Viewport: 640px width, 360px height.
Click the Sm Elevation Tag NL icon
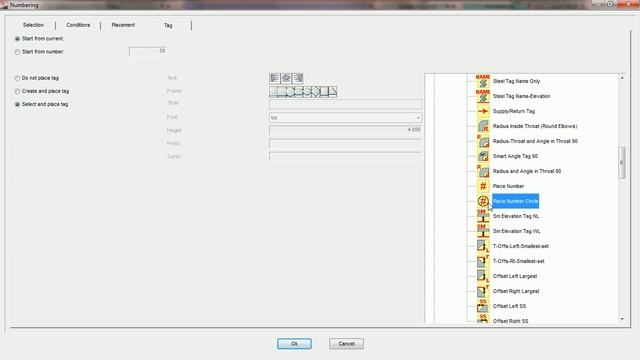click(483, 216)
